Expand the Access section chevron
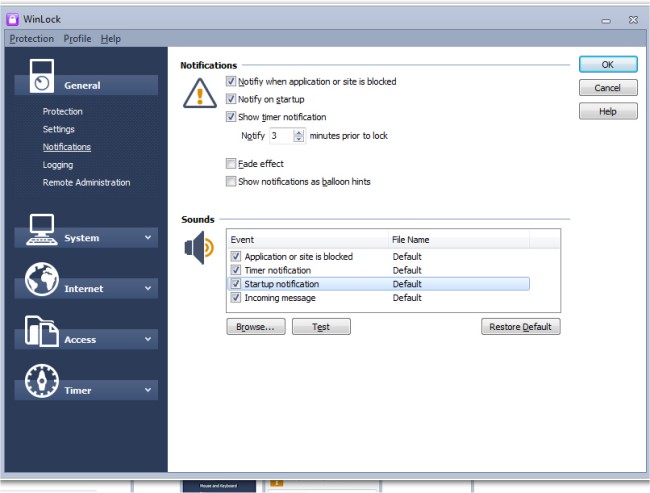Viewport: 650px width, 493px height. 148,339
